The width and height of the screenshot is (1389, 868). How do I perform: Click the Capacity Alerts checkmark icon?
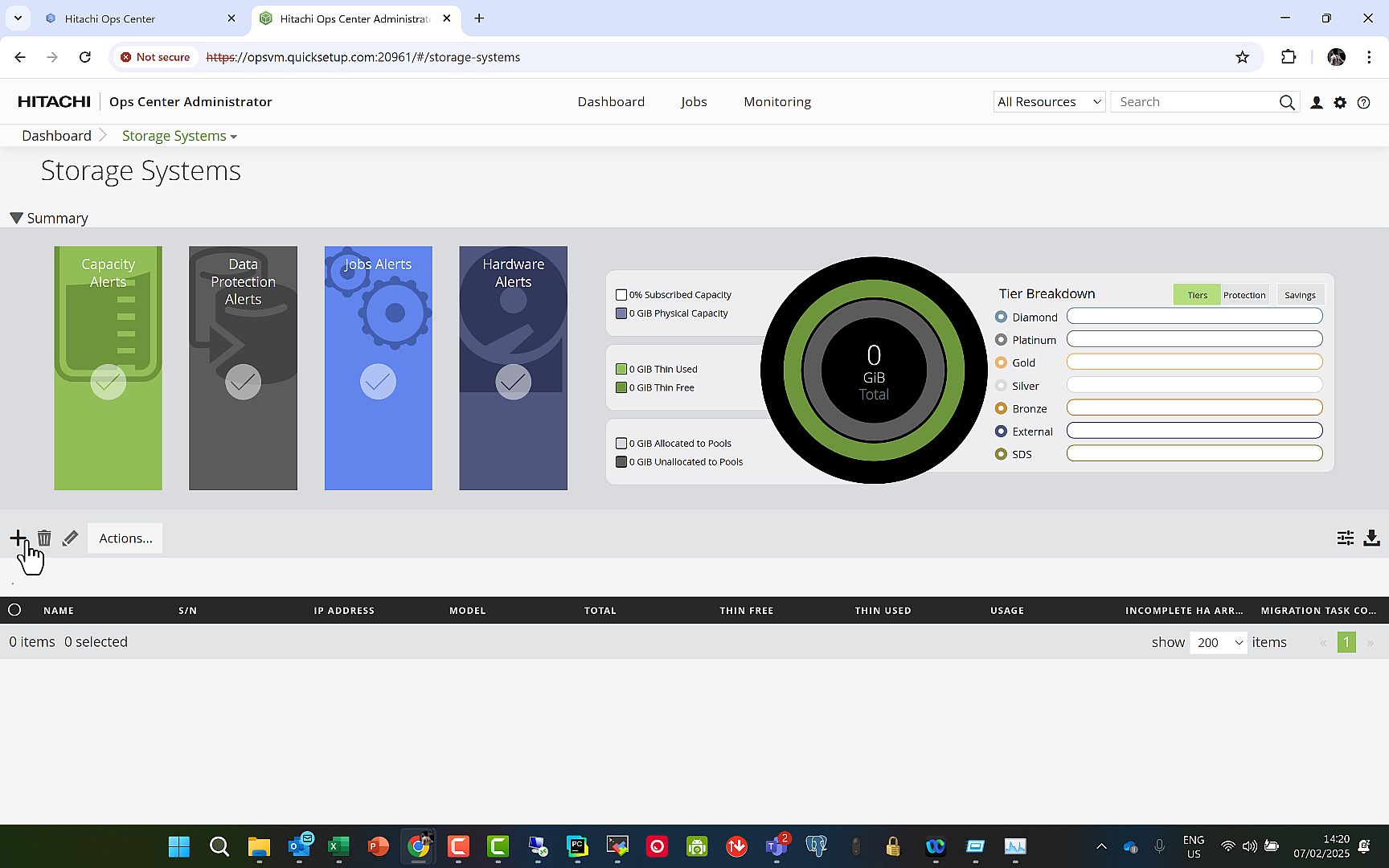pyautogui.click(x=109, y=382)
